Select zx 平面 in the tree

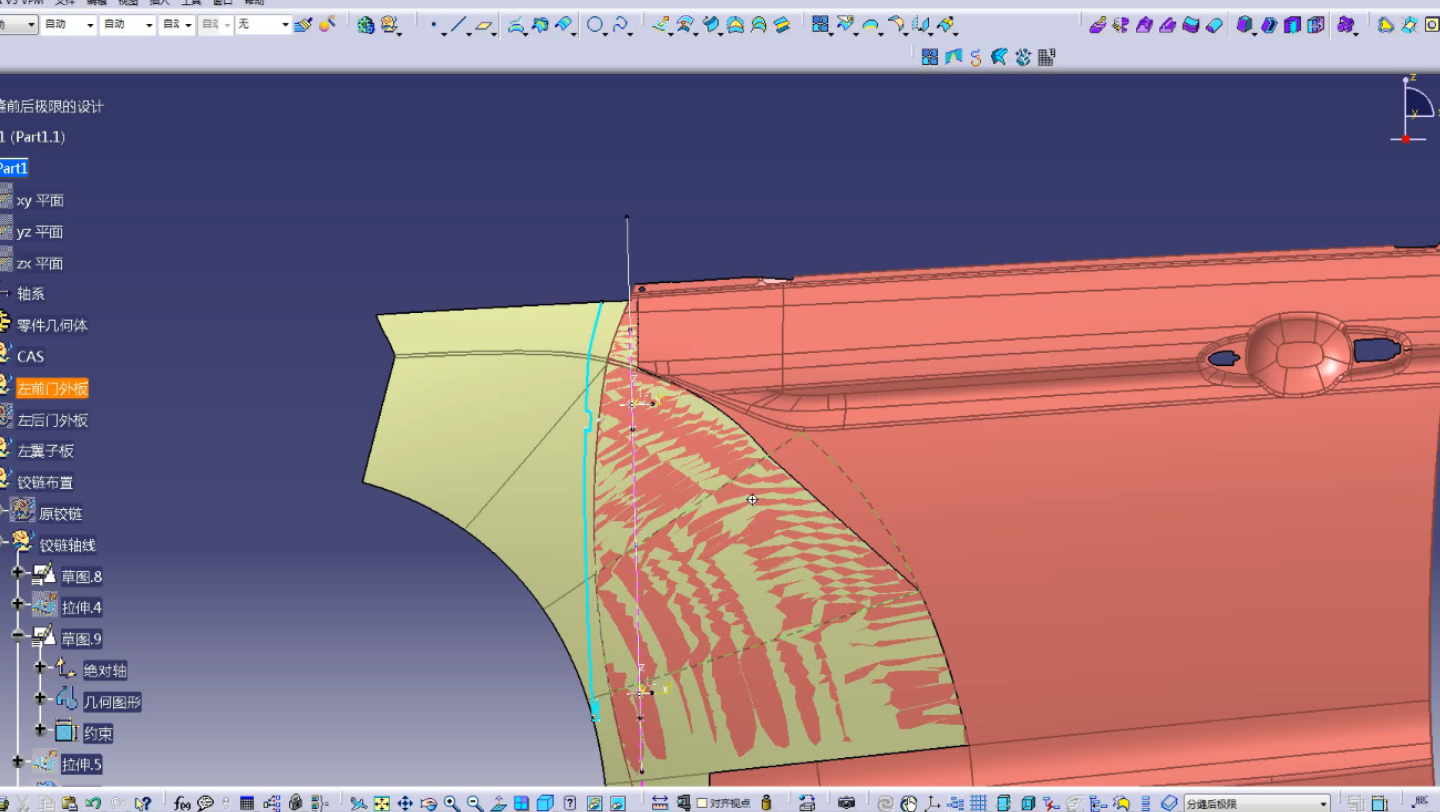40,264
